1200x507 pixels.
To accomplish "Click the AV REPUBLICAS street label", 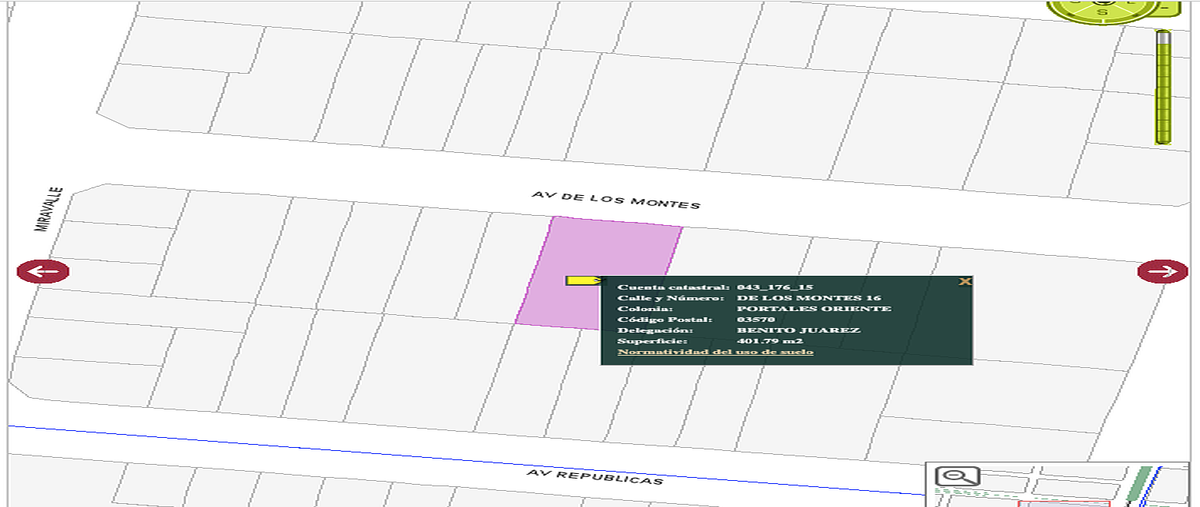I will 595,477.
